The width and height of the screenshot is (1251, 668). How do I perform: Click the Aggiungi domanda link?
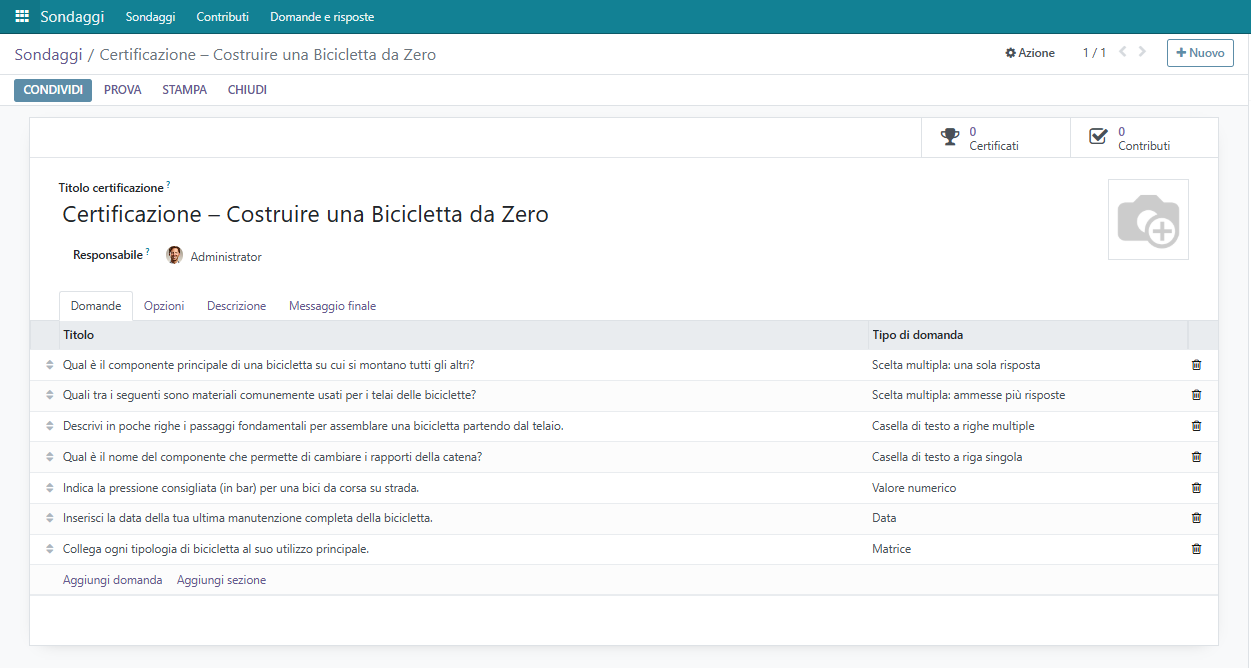tap(112, 580)
